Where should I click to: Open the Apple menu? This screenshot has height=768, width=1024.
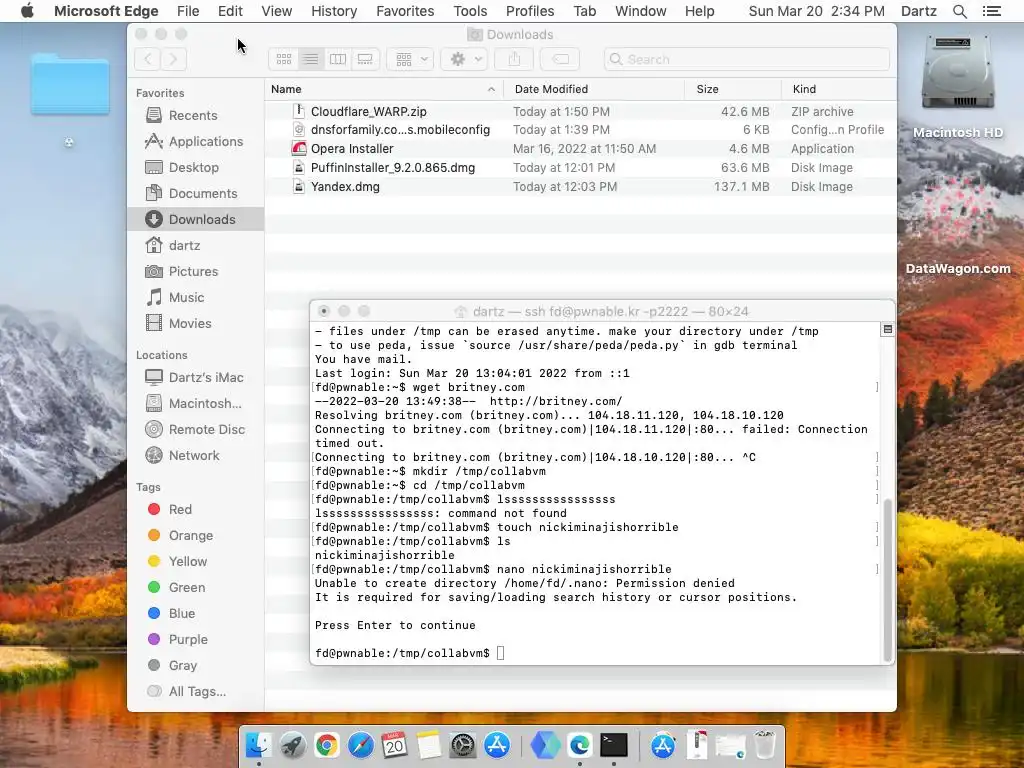point(27,11)
